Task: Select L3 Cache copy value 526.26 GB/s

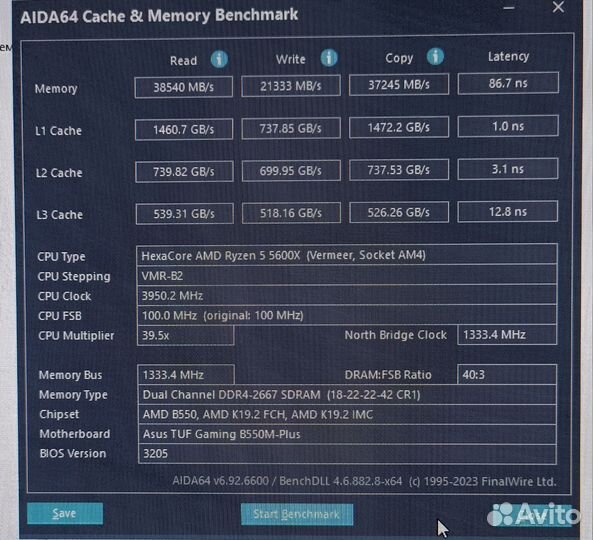Action: pyautogui.click(x=399, y=212)
